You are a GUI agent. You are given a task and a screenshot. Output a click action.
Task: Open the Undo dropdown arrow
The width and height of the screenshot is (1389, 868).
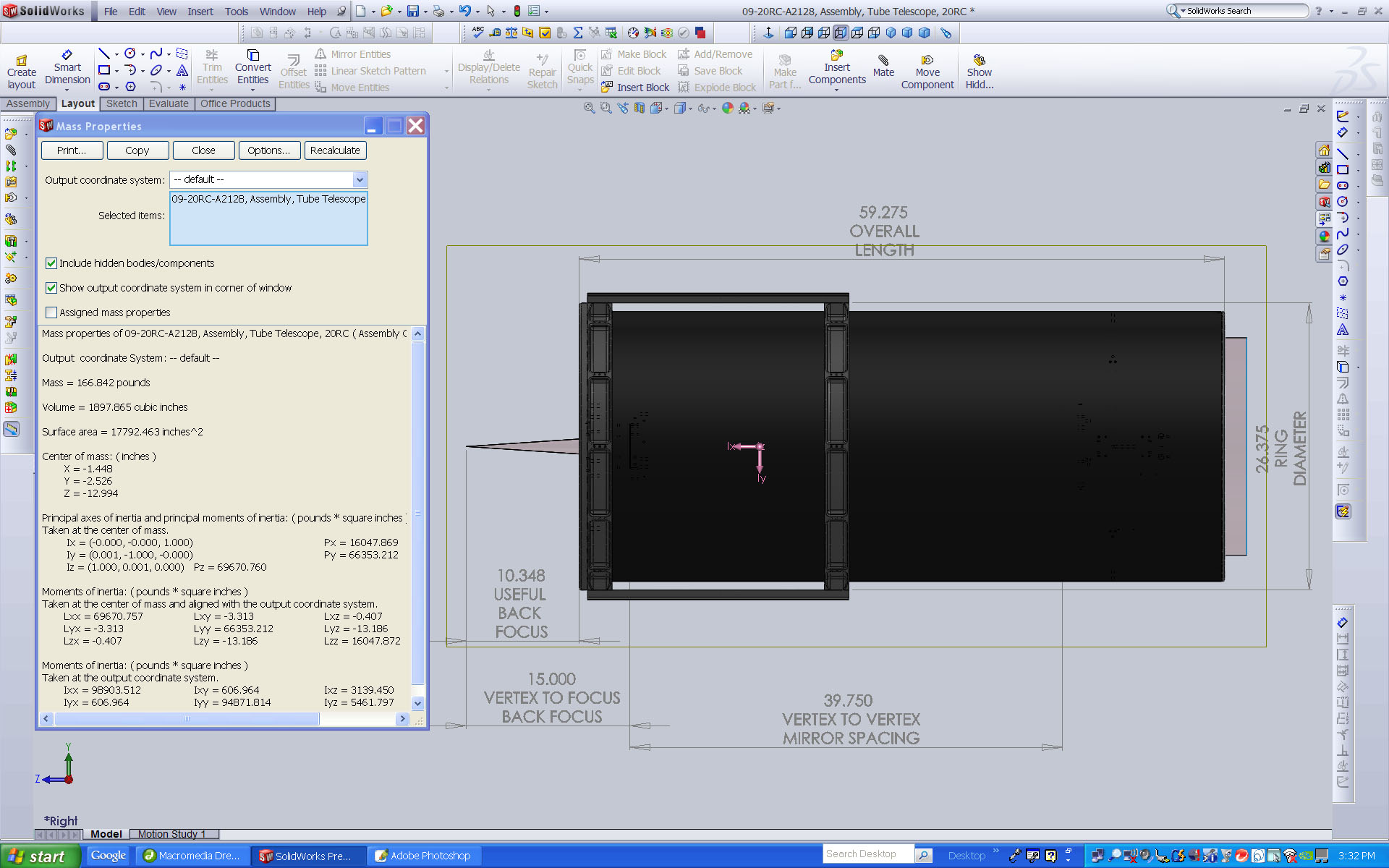tap(477, 12)
